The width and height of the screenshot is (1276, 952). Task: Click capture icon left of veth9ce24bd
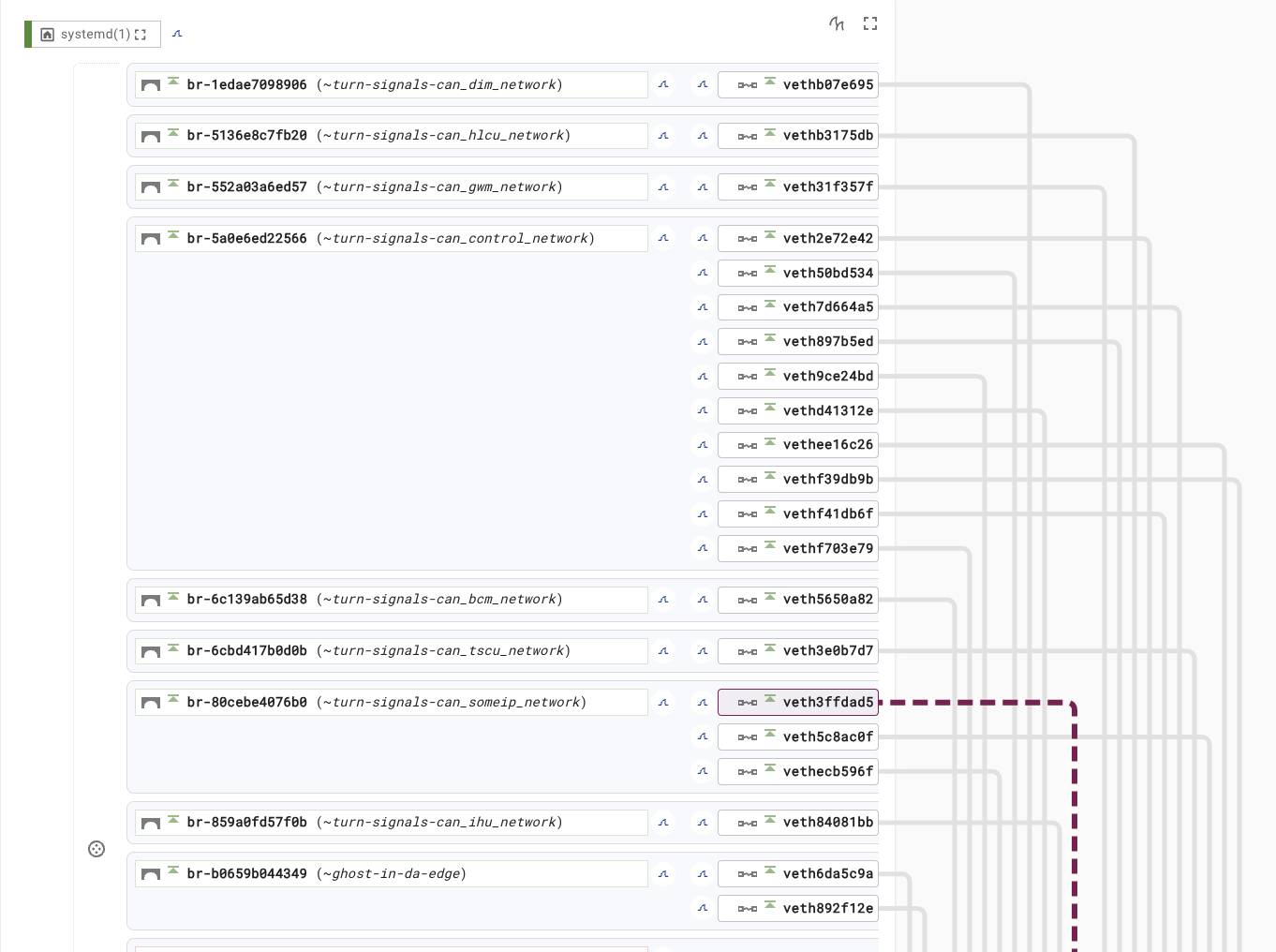703,377
